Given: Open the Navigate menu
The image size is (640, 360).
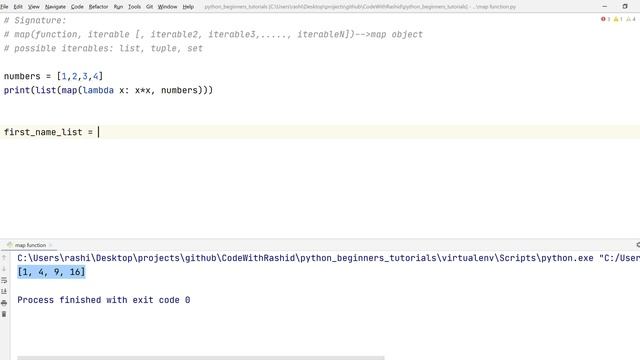Looking at the screenshot, I should pos(55,7).
